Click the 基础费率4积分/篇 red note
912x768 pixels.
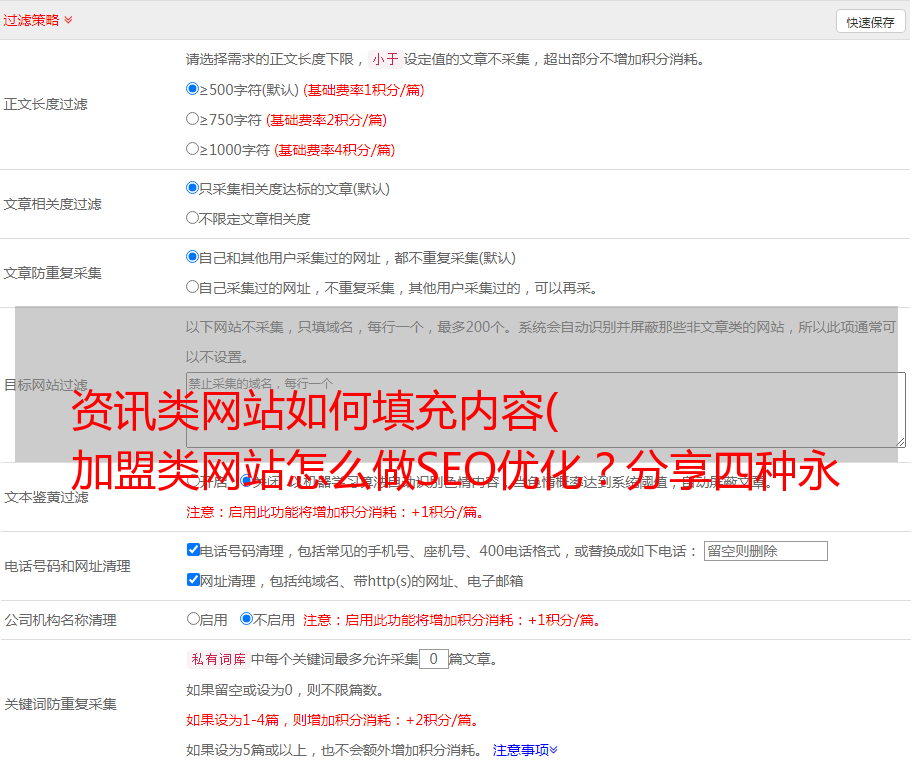[334, 150]
